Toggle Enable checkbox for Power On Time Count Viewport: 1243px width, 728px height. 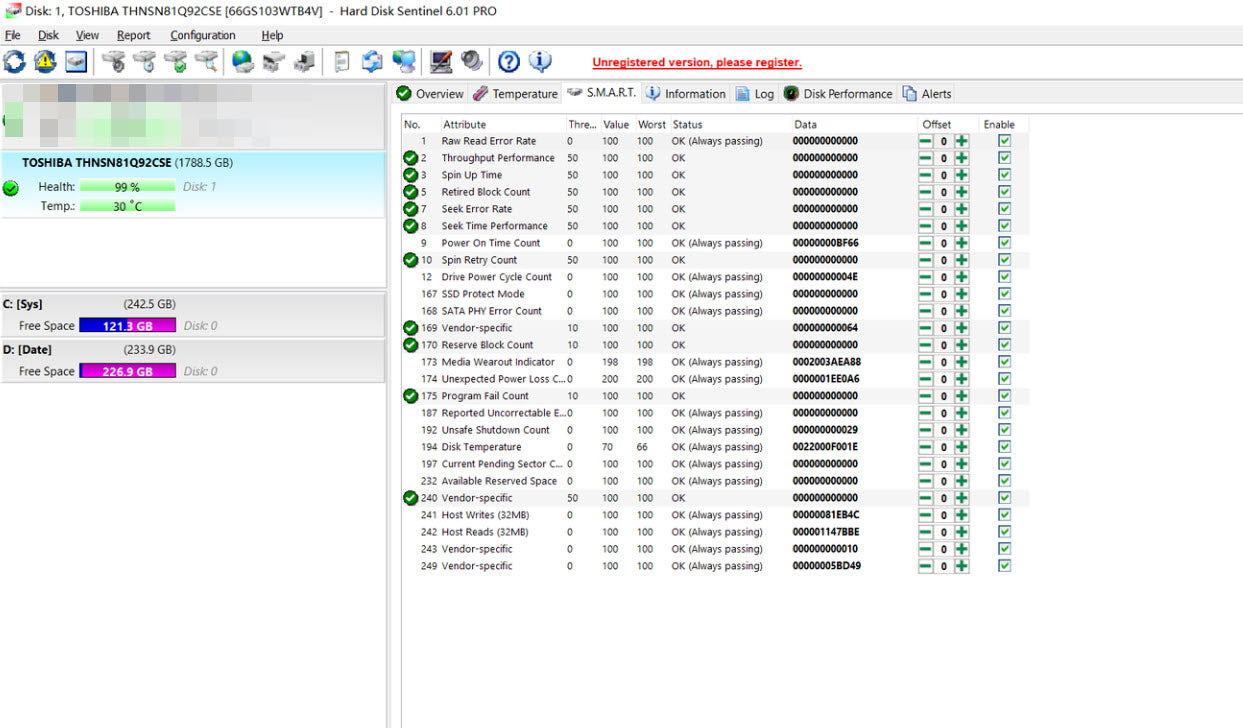coord(1004,243)
